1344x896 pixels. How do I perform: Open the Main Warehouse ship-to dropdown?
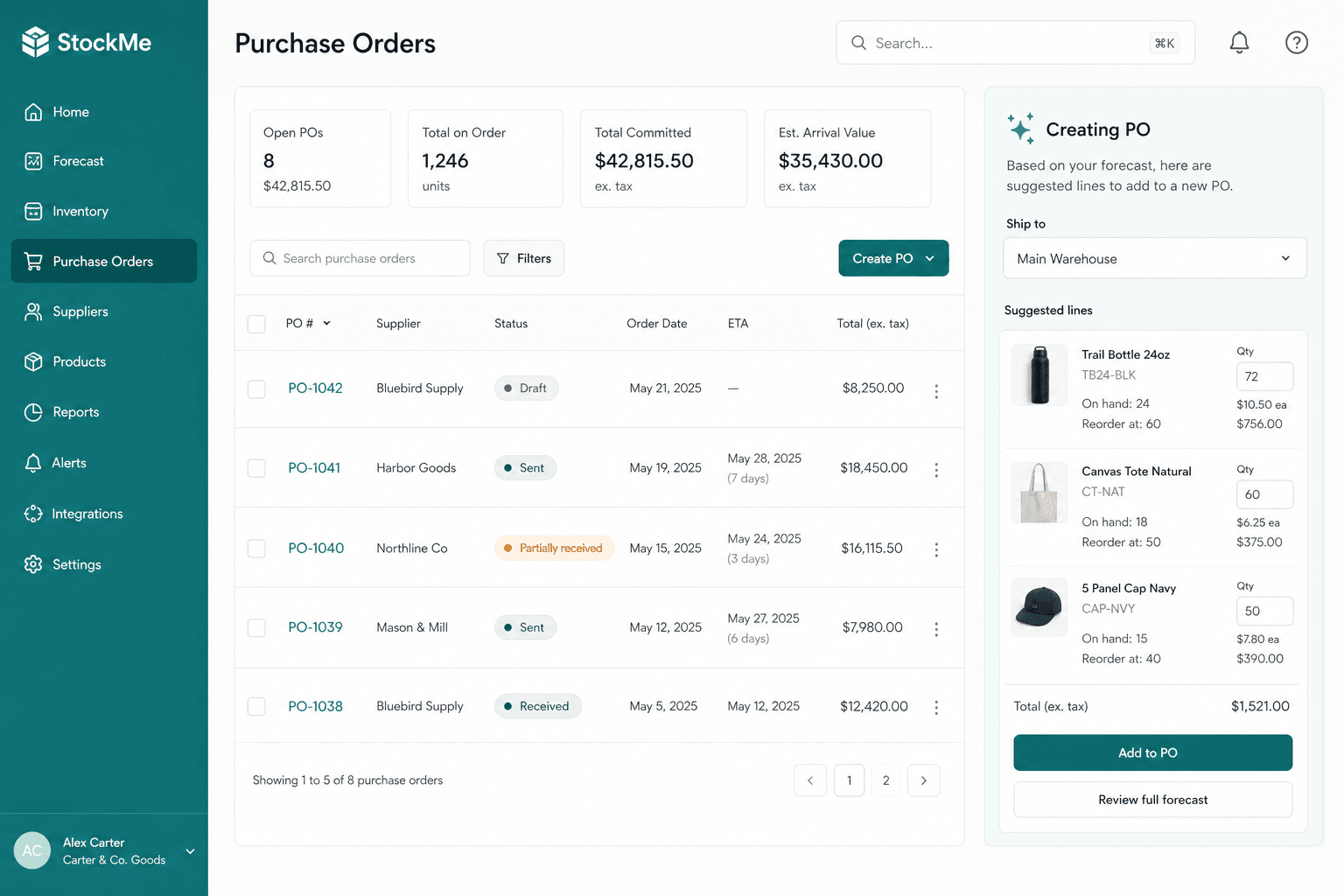click(x=1154, y=258)
